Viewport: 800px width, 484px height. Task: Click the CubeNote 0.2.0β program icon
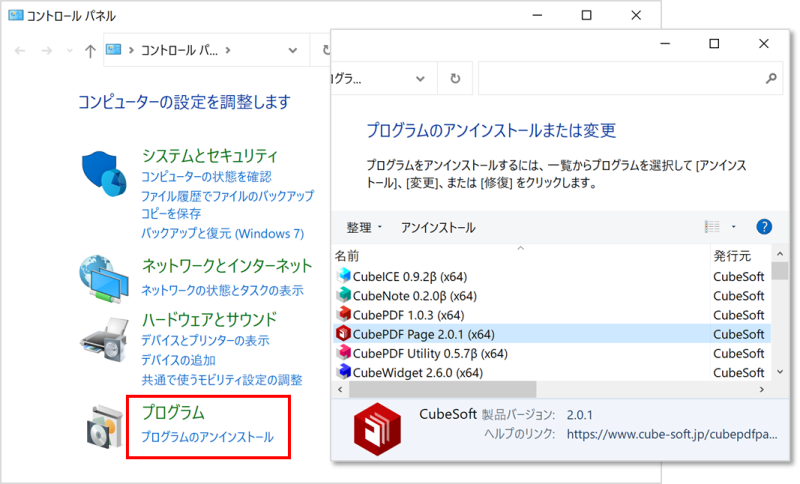tap(343, 295)
